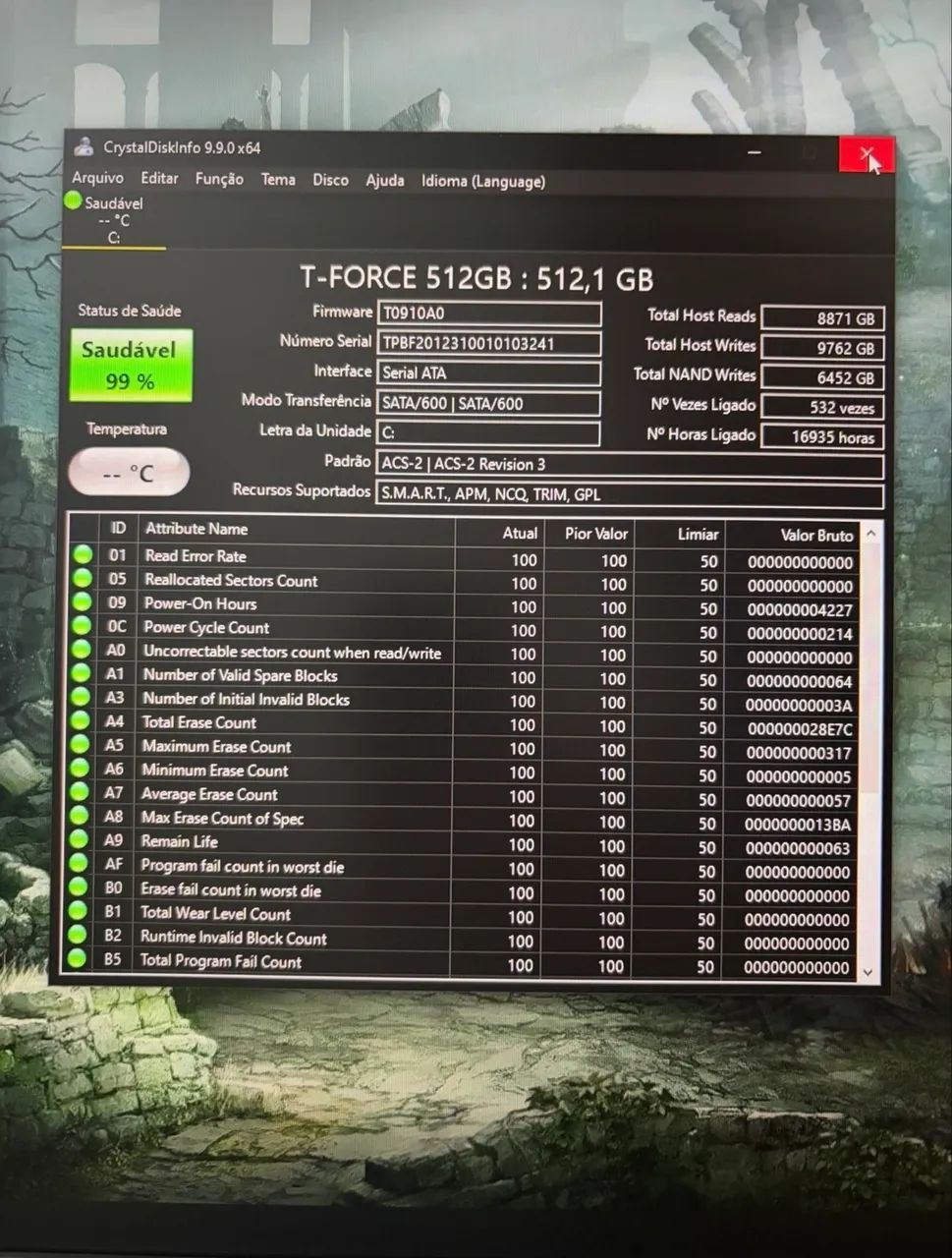
Task: Click raw value 000000028E7C
Action: pos(799,728)
